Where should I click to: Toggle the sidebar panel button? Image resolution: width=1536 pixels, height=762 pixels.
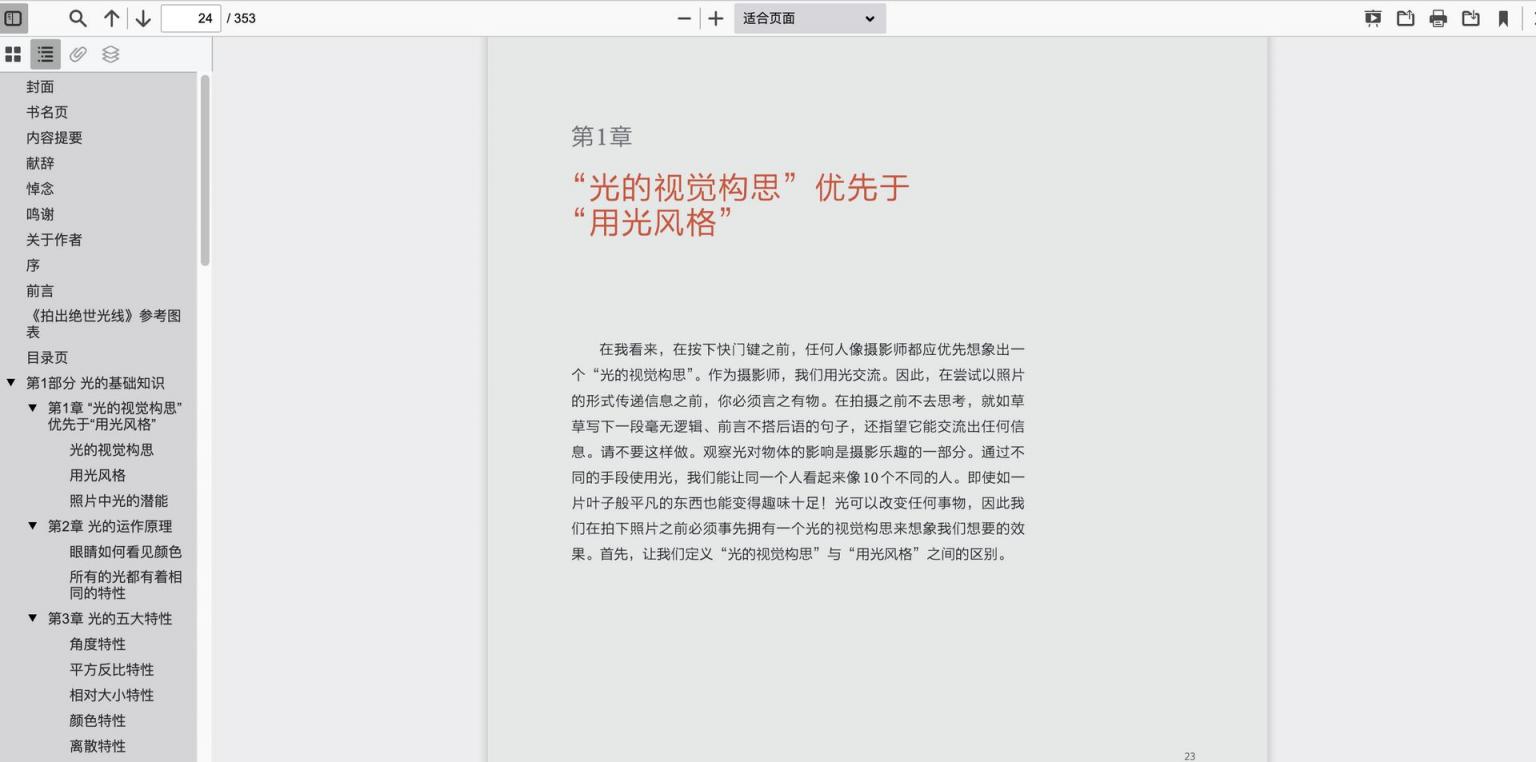click(x=14, y=18)
